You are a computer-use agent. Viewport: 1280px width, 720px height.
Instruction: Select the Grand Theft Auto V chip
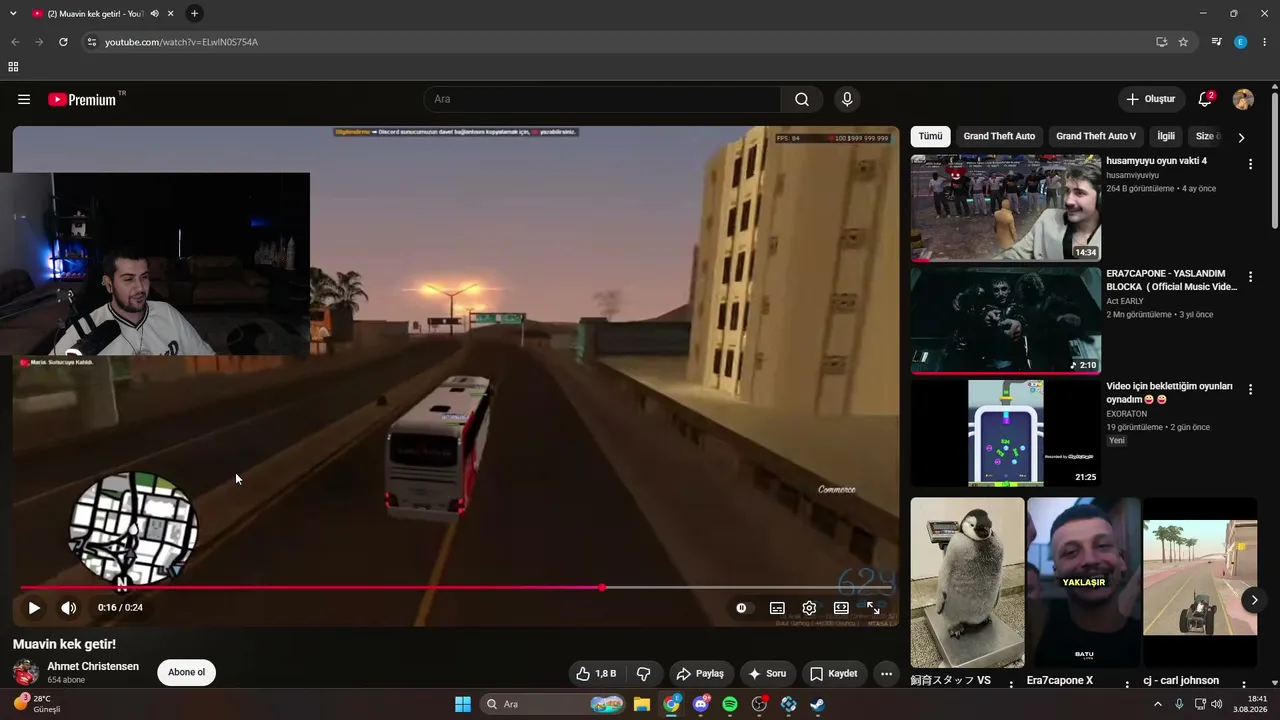click(x=1096, y=136)
